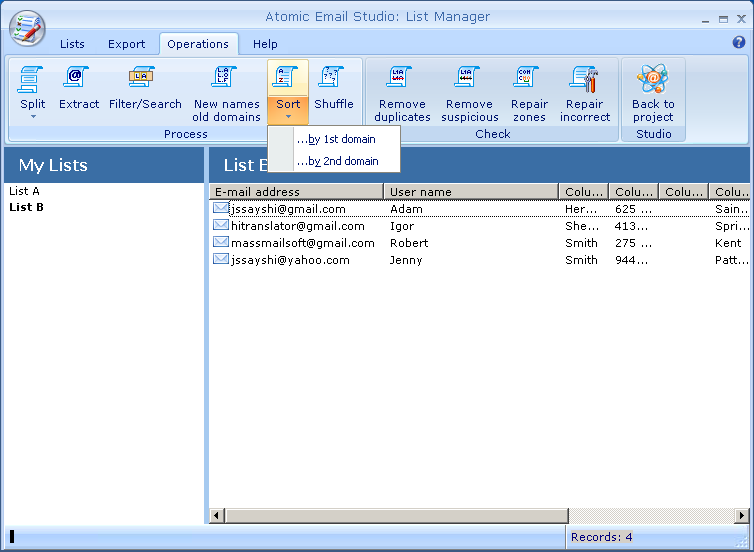Click the third Colu... column header
754x552 pixels.
(684, 191)
